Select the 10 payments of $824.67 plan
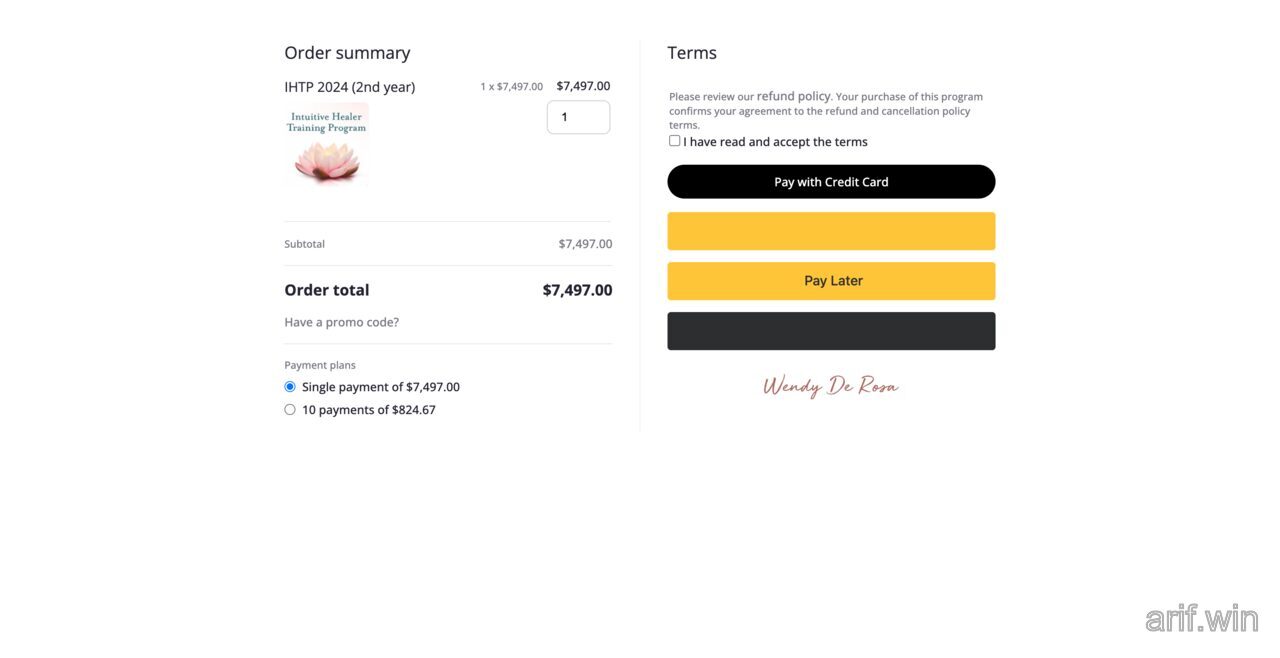The image size is (1280, 658). point(289,409)
